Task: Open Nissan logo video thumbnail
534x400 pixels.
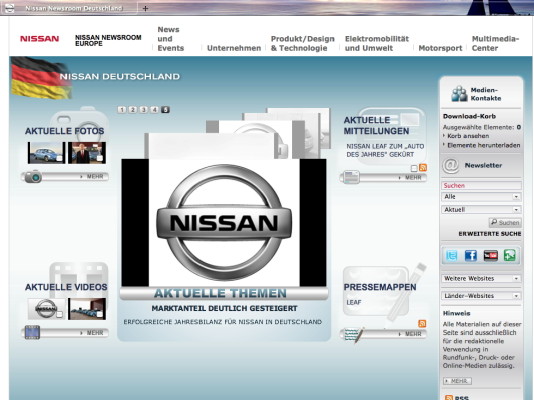Action: coord(47,309)
